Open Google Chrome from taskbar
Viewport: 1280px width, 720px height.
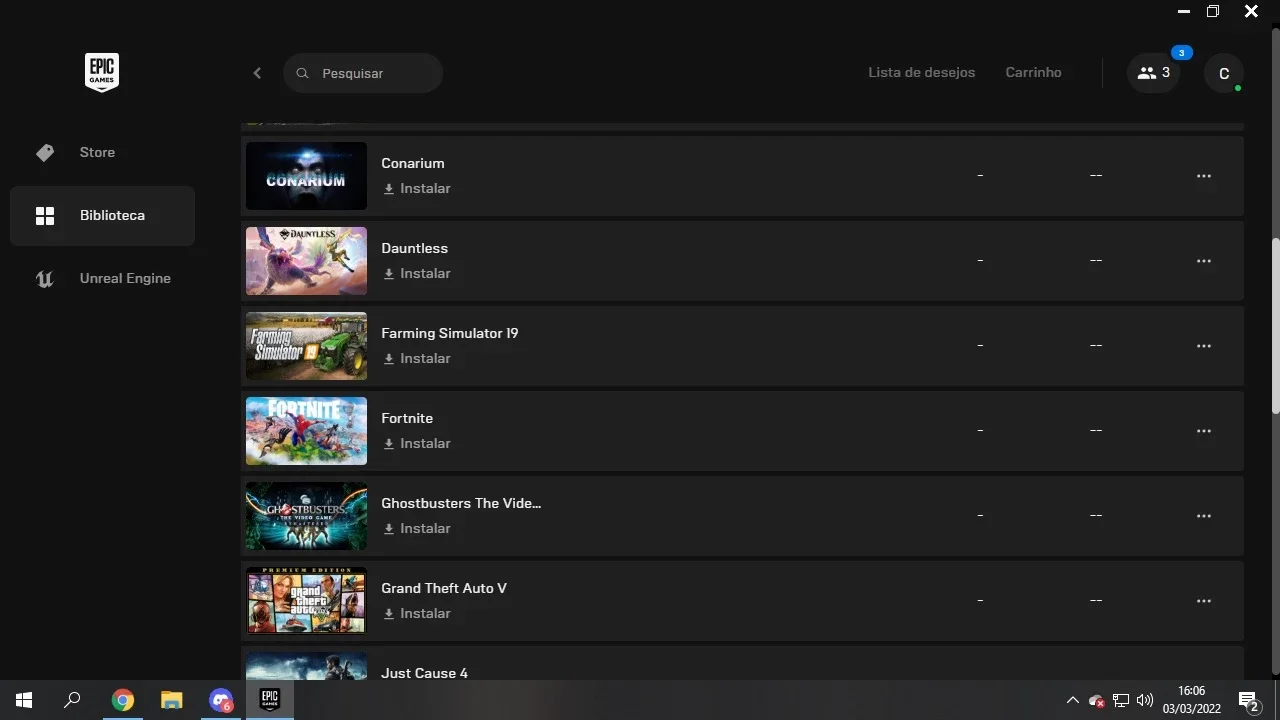[x=122, y=700]
